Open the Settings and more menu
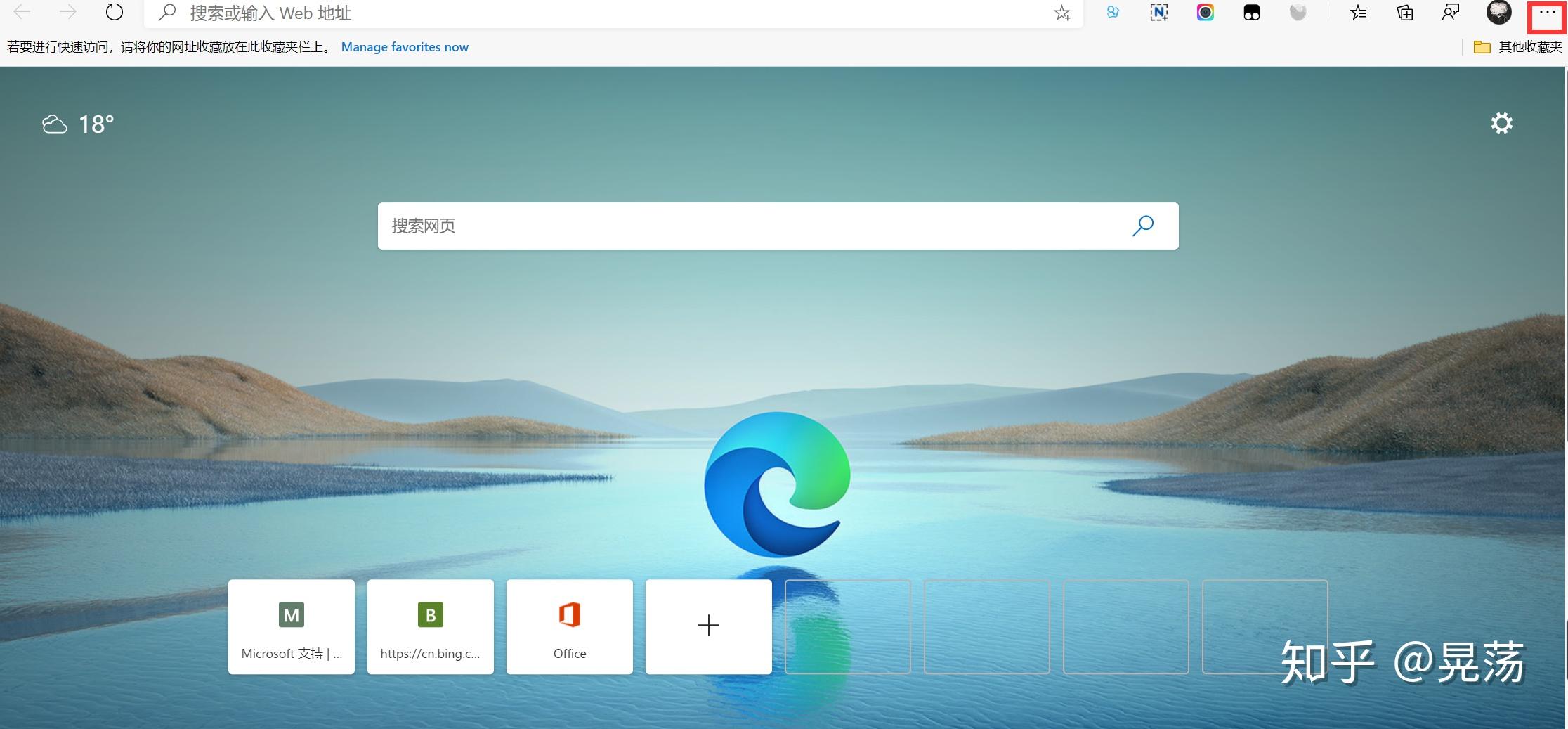Screen dimensions: 1568x729 pos(1547,14)
